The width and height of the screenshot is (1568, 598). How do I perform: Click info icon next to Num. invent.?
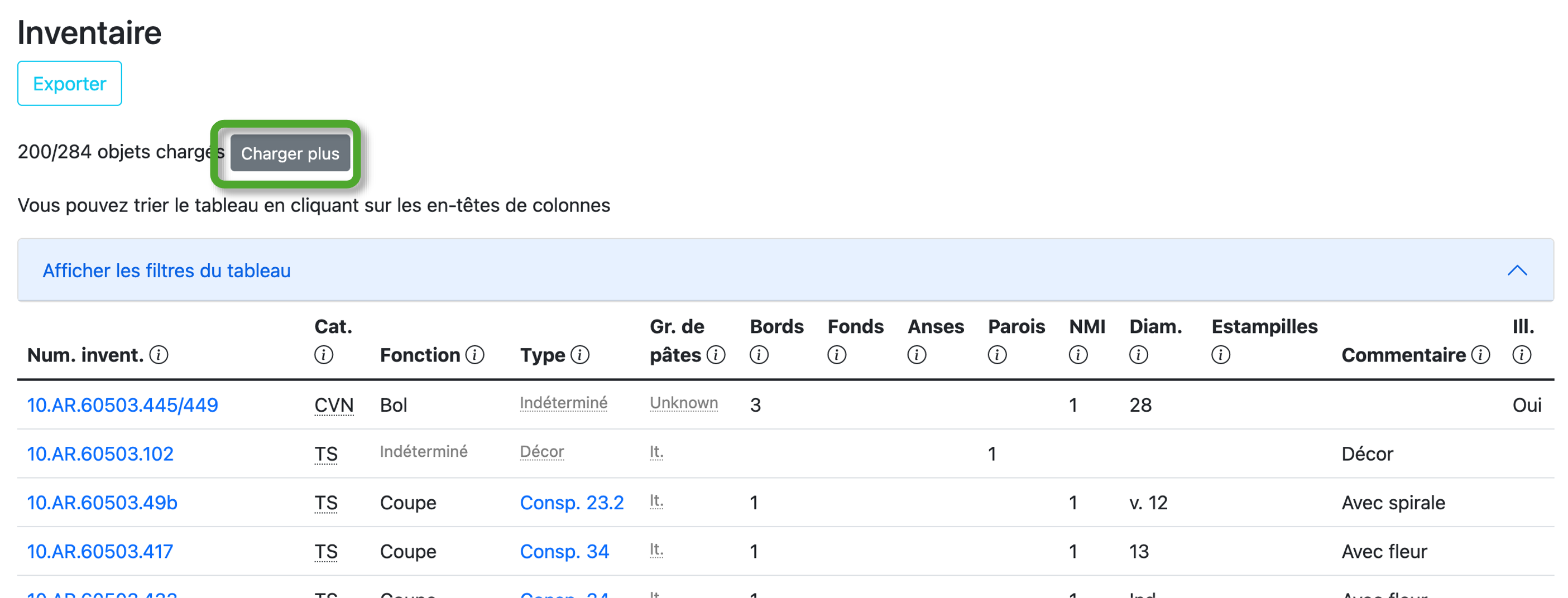159,355
